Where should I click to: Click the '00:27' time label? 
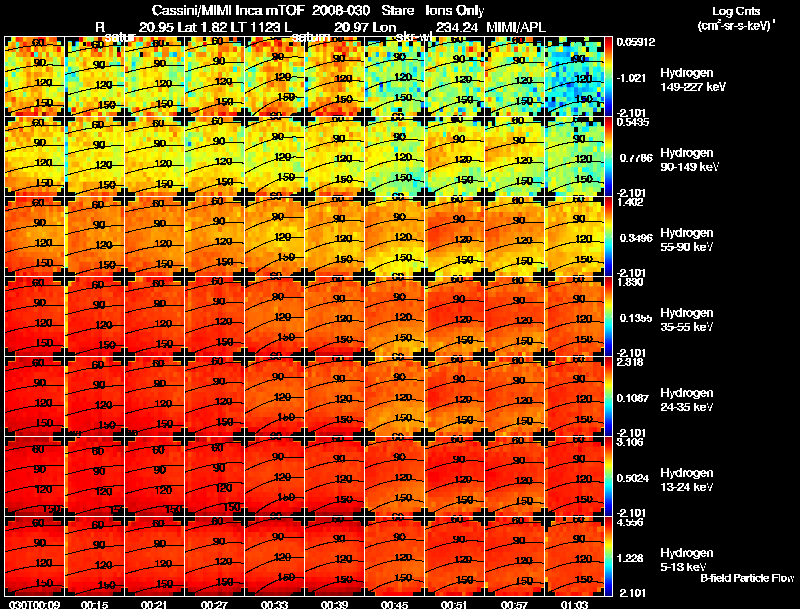point(214,604)
